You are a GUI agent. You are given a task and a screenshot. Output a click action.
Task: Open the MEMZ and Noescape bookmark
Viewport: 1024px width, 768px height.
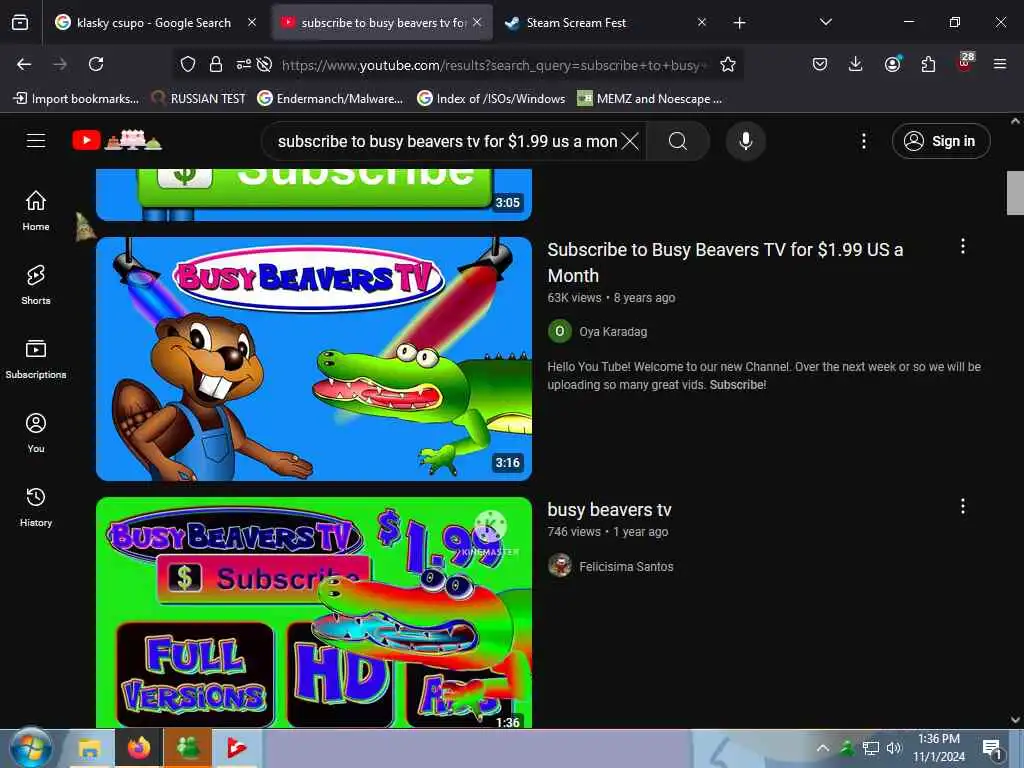tap(650, 99)
